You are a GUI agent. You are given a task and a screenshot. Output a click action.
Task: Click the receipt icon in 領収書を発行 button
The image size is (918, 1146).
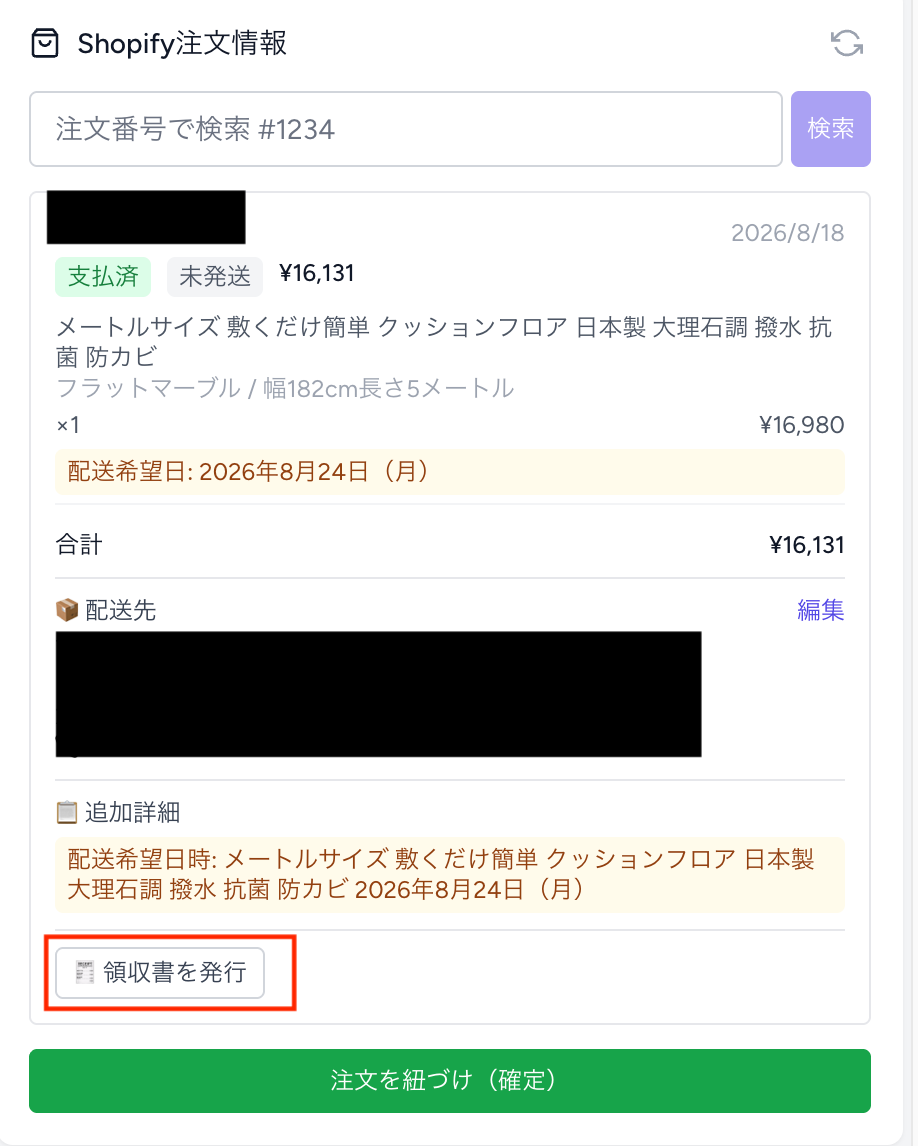[x=85, y=972]
